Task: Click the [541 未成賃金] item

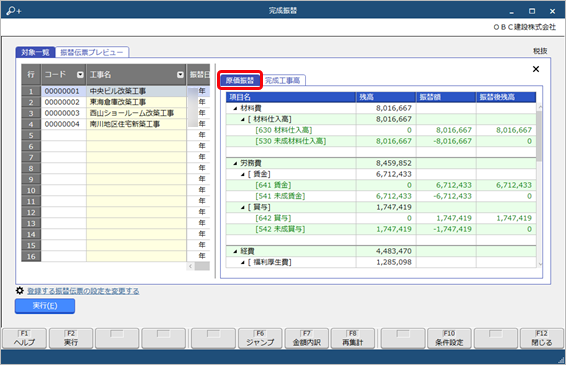Action: (280, 196)
